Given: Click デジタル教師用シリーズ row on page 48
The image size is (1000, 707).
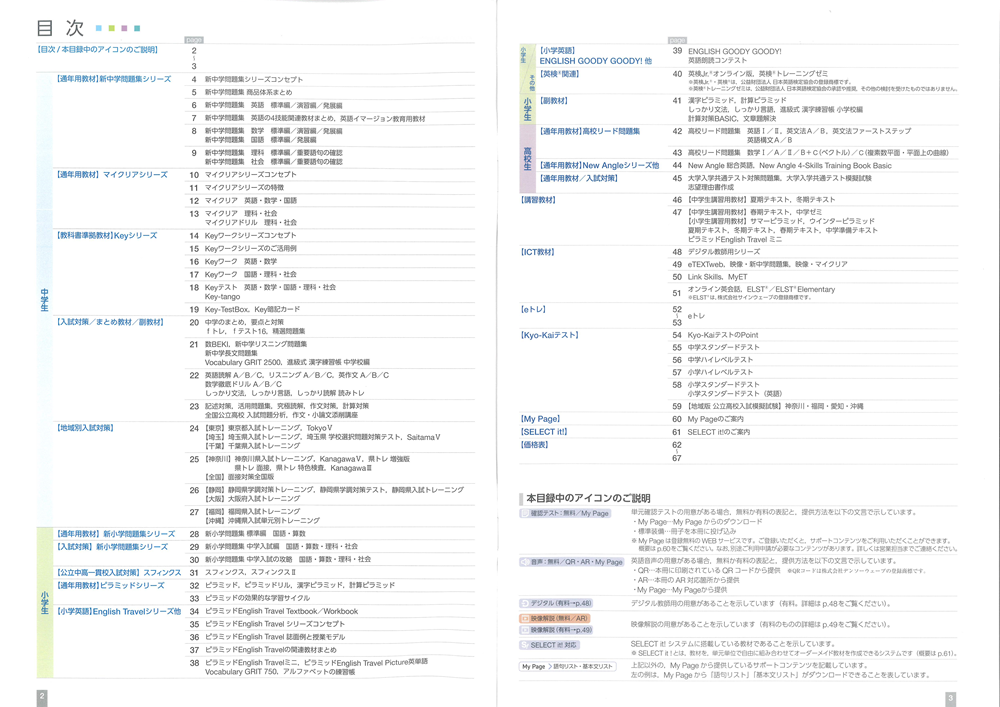Looking at the screenshot, I should (x=724, y=252).
